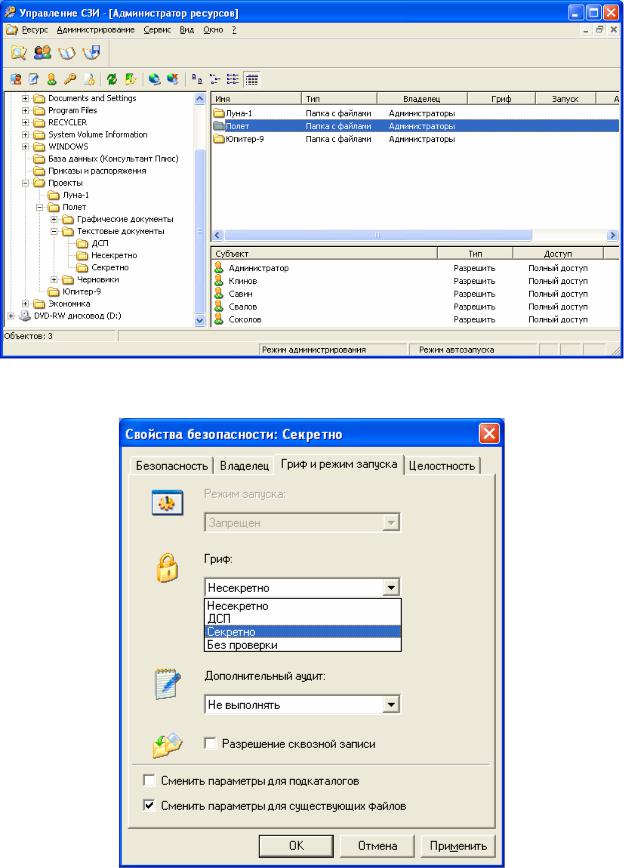Select Несекретно folder in the tree
This screenshot has height=868, width=624.
pyautogui.click(x=114, y=255)
